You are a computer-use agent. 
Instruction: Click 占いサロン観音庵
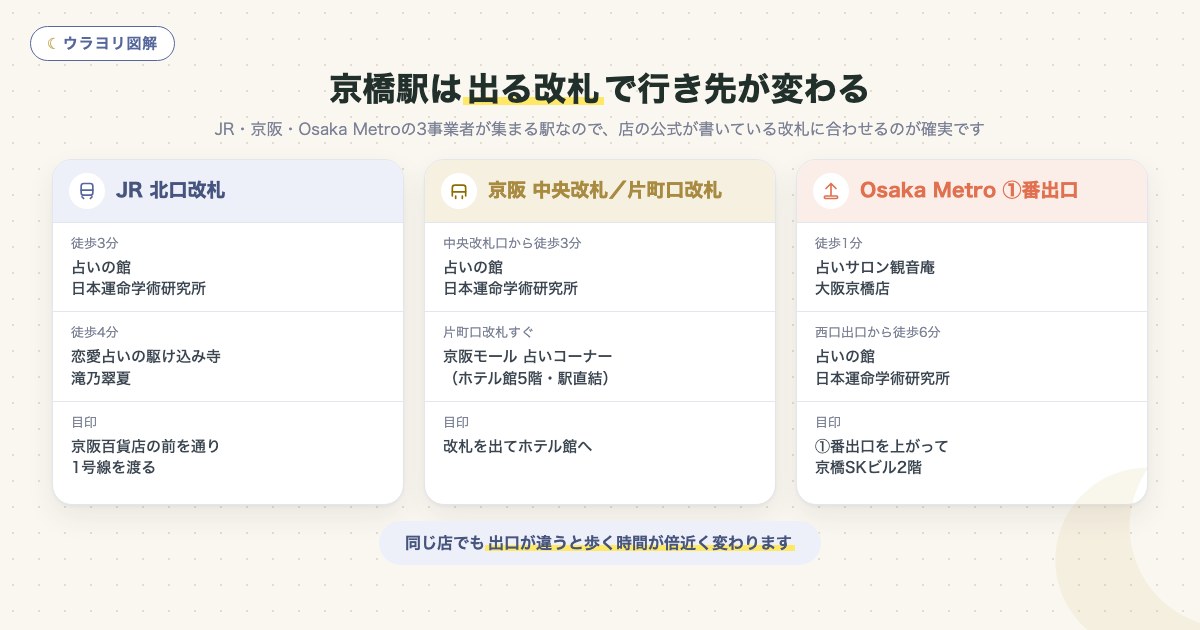875,267
